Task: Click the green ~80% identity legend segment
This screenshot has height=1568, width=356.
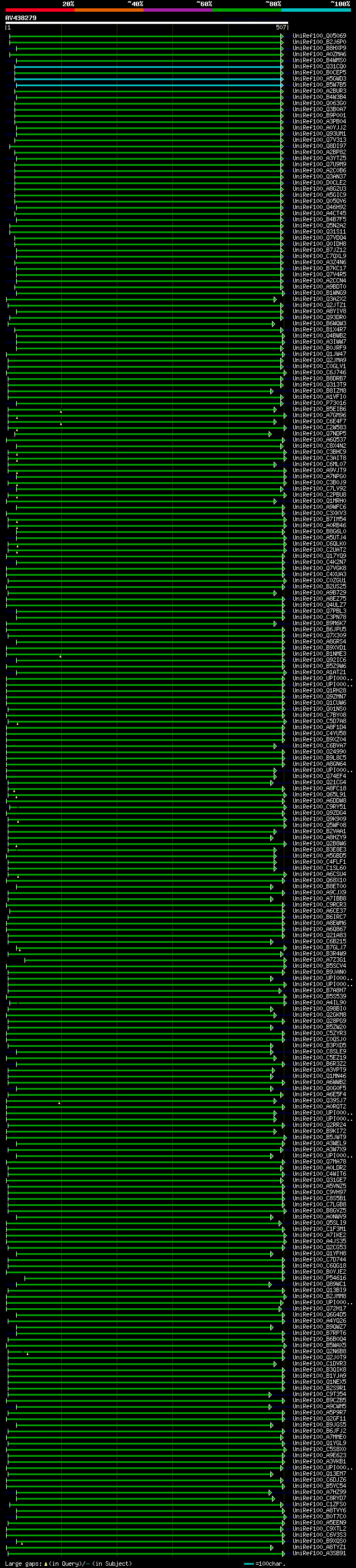Action: click(x=247, y=10)
